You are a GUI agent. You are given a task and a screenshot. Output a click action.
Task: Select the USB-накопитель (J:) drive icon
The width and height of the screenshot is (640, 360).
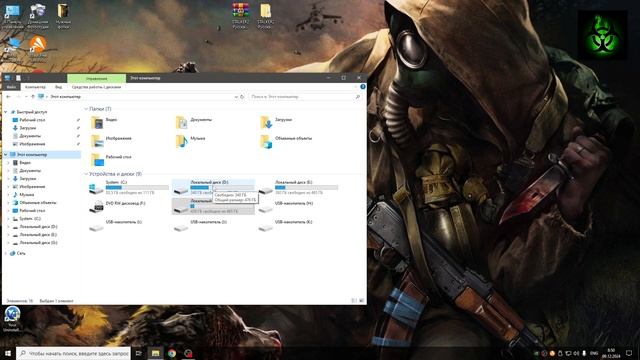(x=181, y=227)
